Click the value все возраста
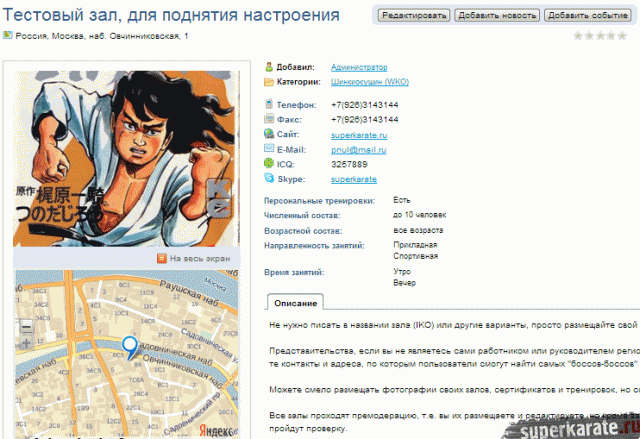 (418, 230)
